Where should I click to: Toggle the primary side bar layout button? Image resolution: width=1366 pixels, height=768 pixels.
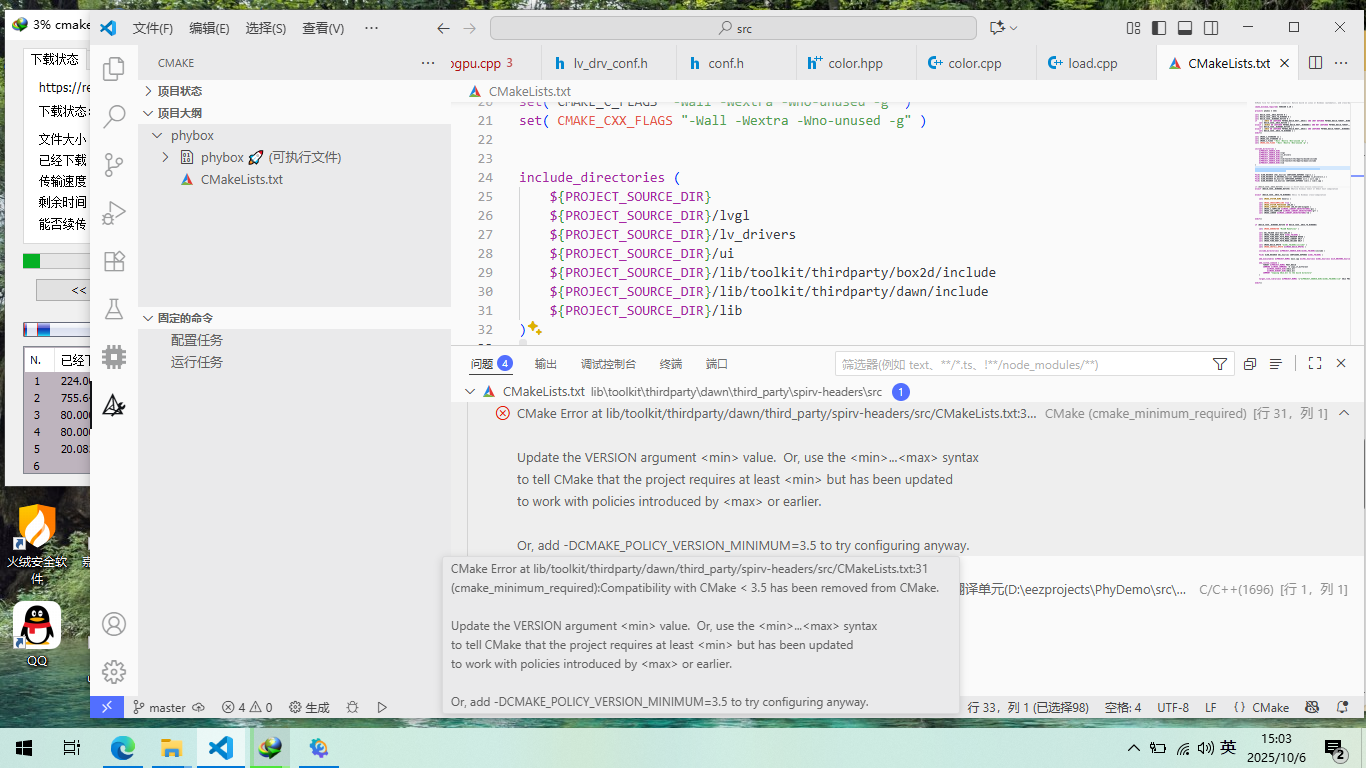tap(1159, 28)
